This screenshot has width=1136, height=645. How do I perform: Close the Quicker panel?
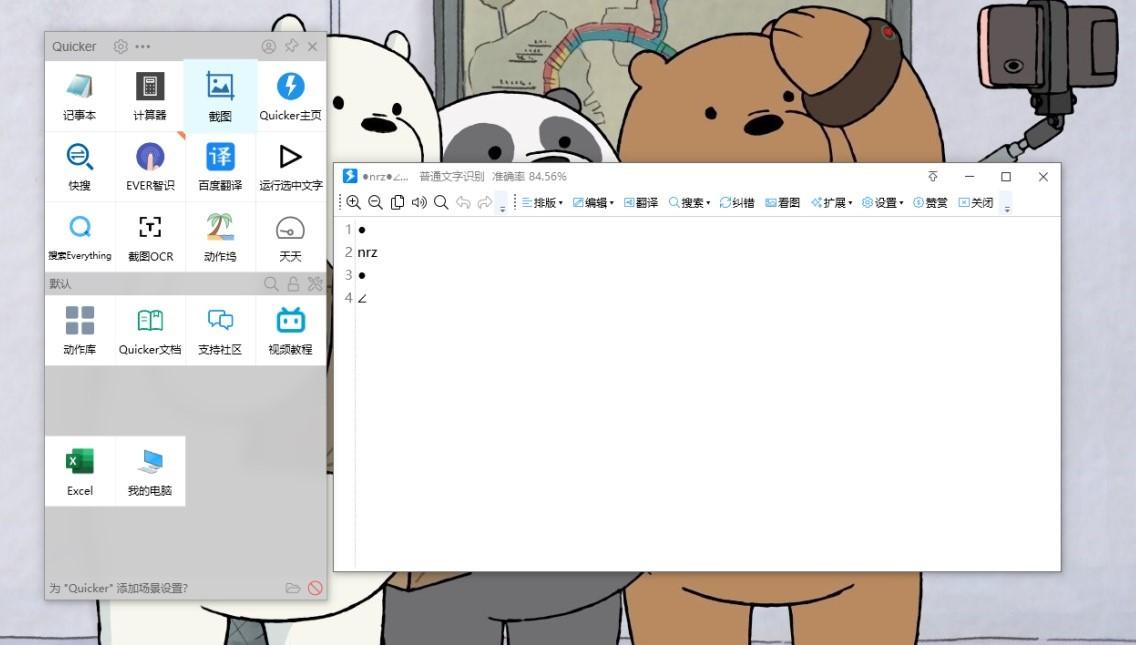pos(312,46)
